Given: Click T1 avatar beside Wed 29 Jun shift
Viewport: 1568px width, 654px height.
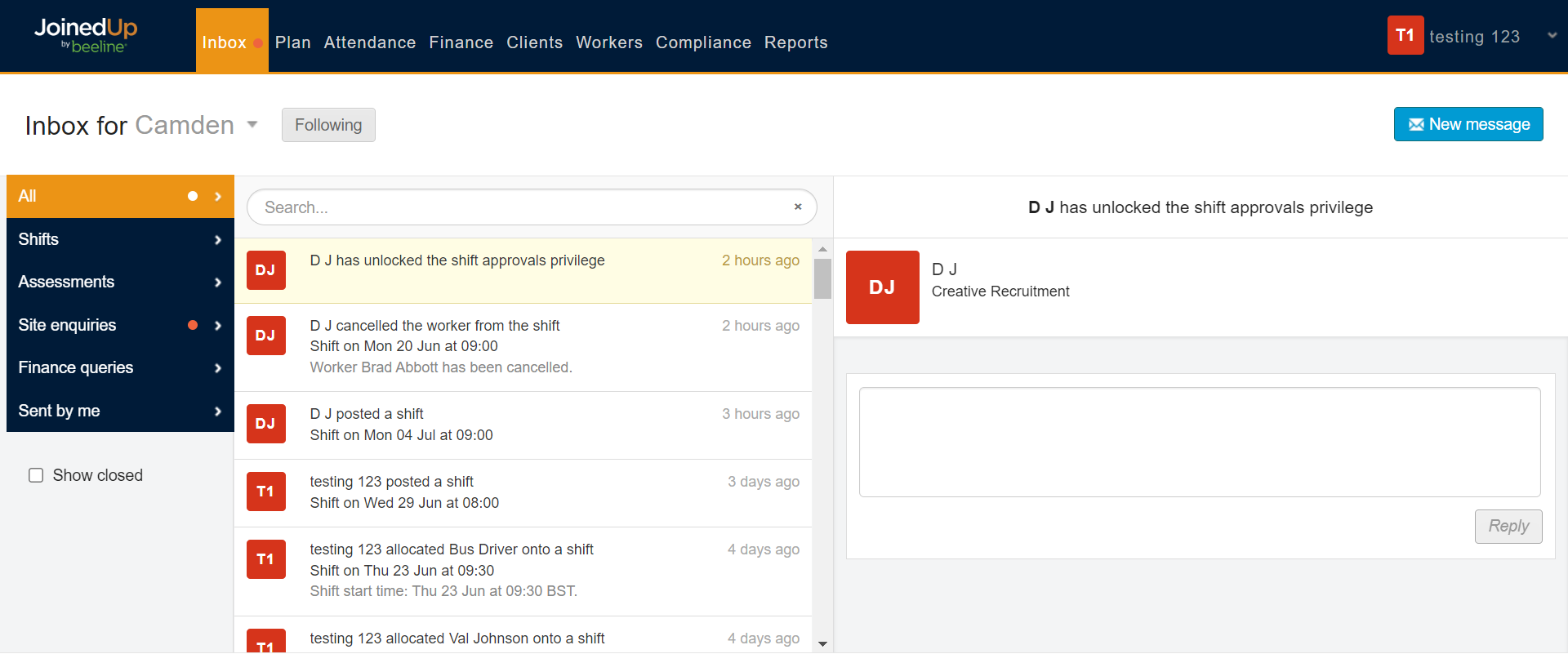Looking at the screenshot, I should click(265, 492).
